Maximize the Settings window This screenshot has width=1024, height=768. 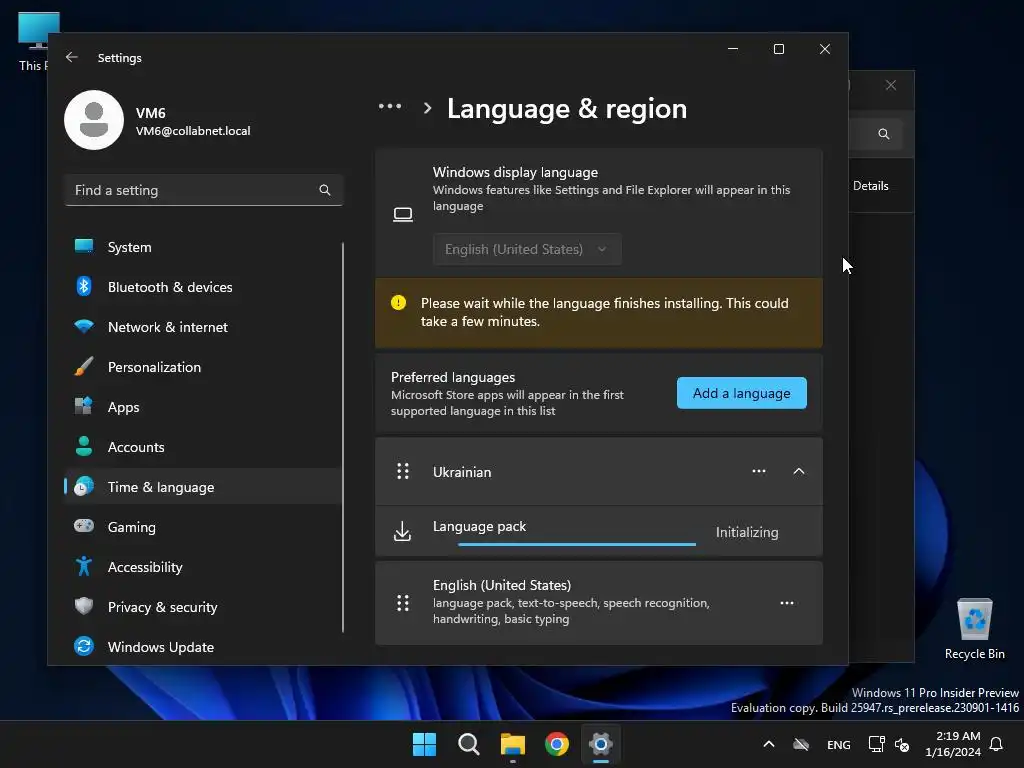(778, 49)
